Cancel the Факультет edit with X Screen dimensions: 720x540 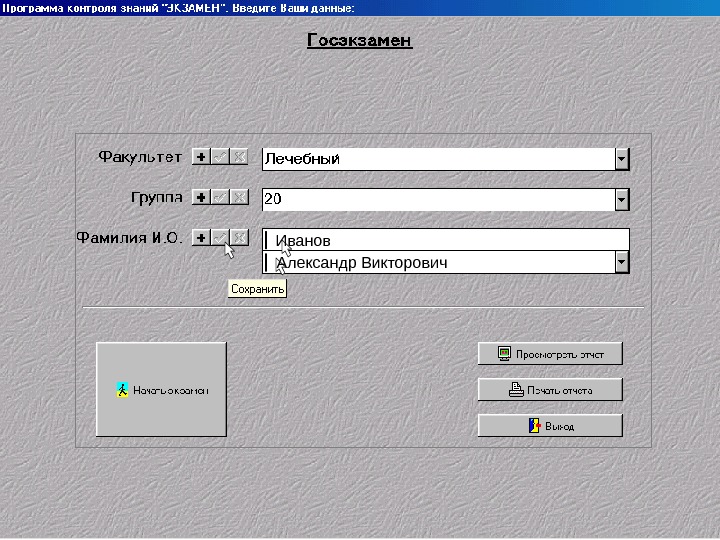pos(239,157)
